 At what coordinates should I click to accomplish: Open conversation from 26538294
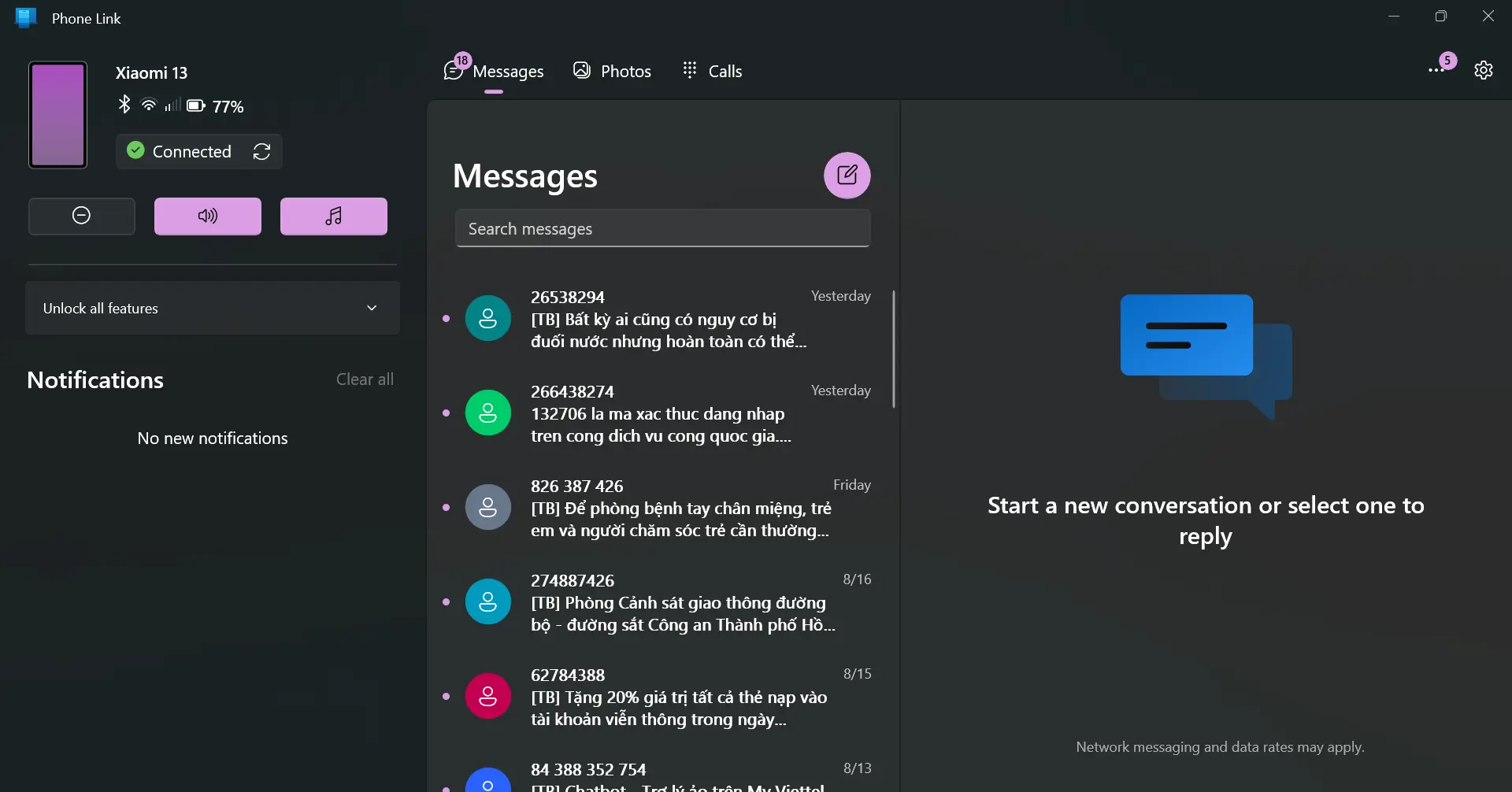click(x=668, y=319)
